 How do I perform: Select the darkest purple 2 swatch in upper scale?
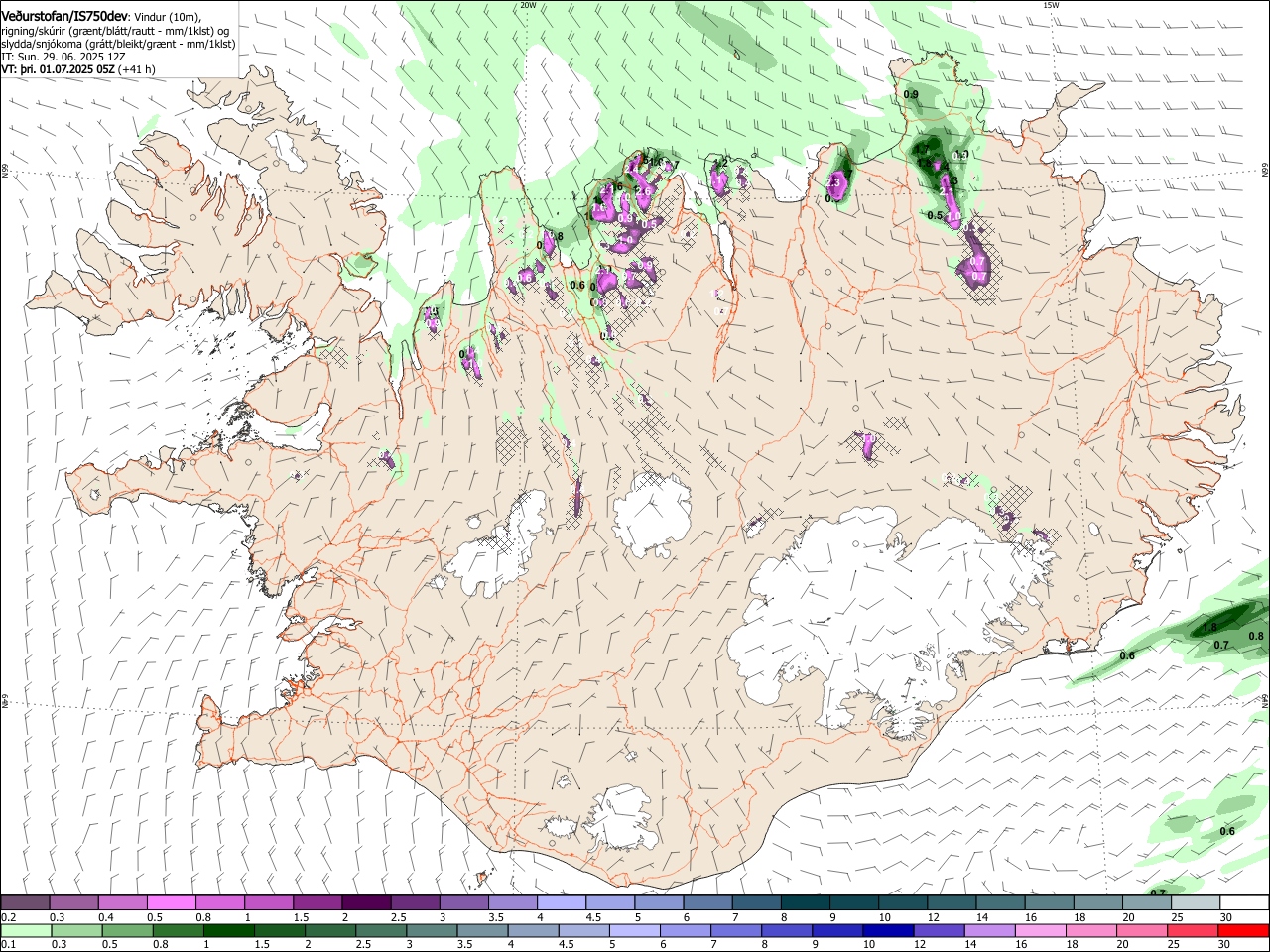(x=366, y=902)
